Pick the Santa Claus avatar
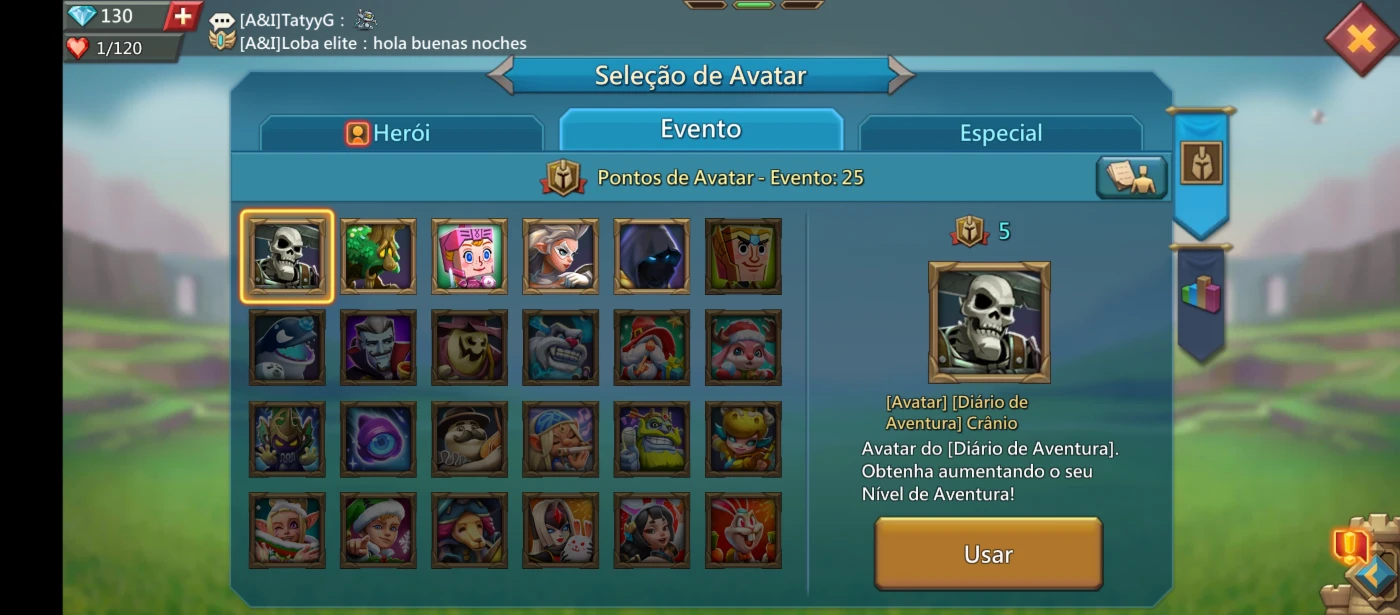Image resolution: width=1400 pixels, height=615 pixels. (x=651, y=348)
